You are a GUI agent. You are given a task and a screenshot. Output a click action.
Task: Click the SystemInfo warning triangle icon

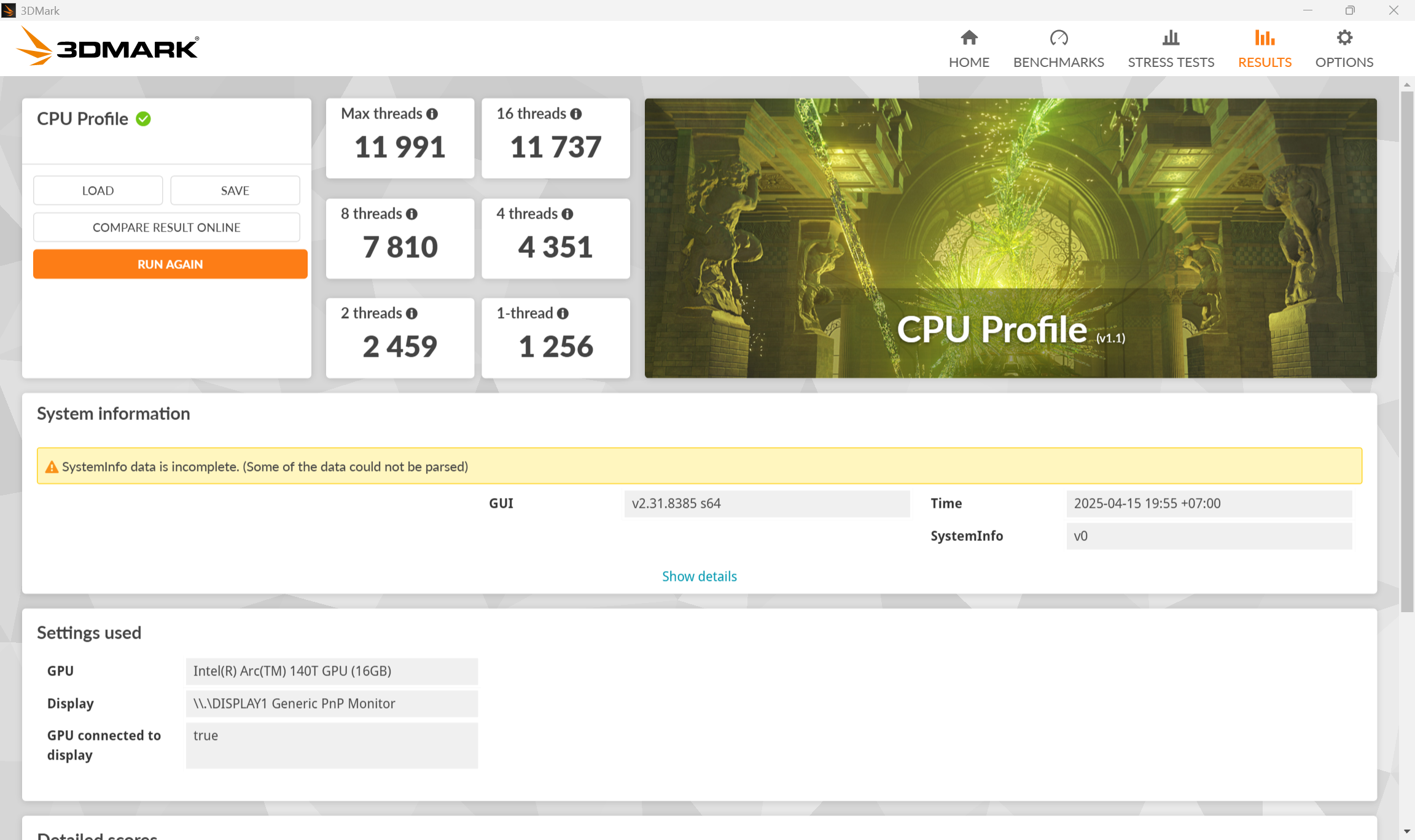(52, 467)
